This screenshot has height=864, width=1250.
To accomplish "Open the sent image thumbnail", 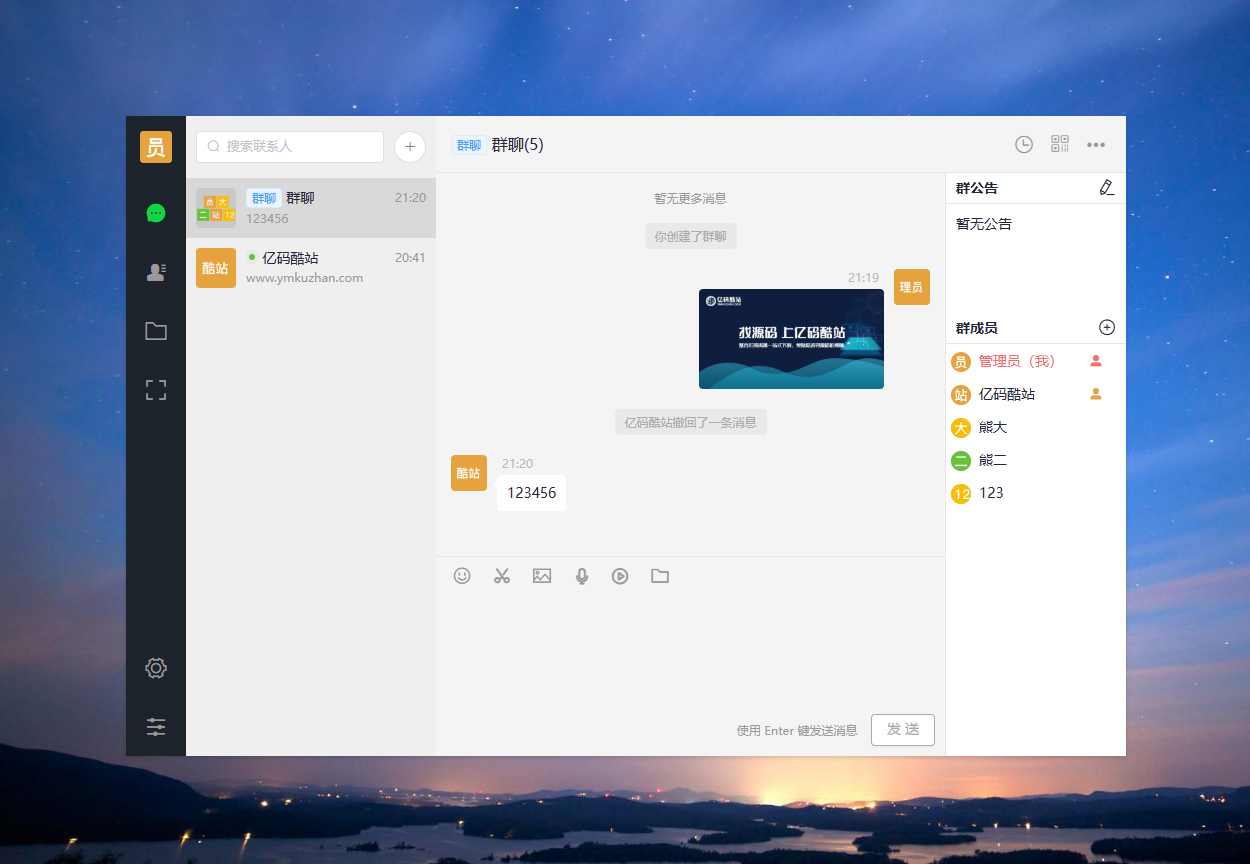I will 791,339.
